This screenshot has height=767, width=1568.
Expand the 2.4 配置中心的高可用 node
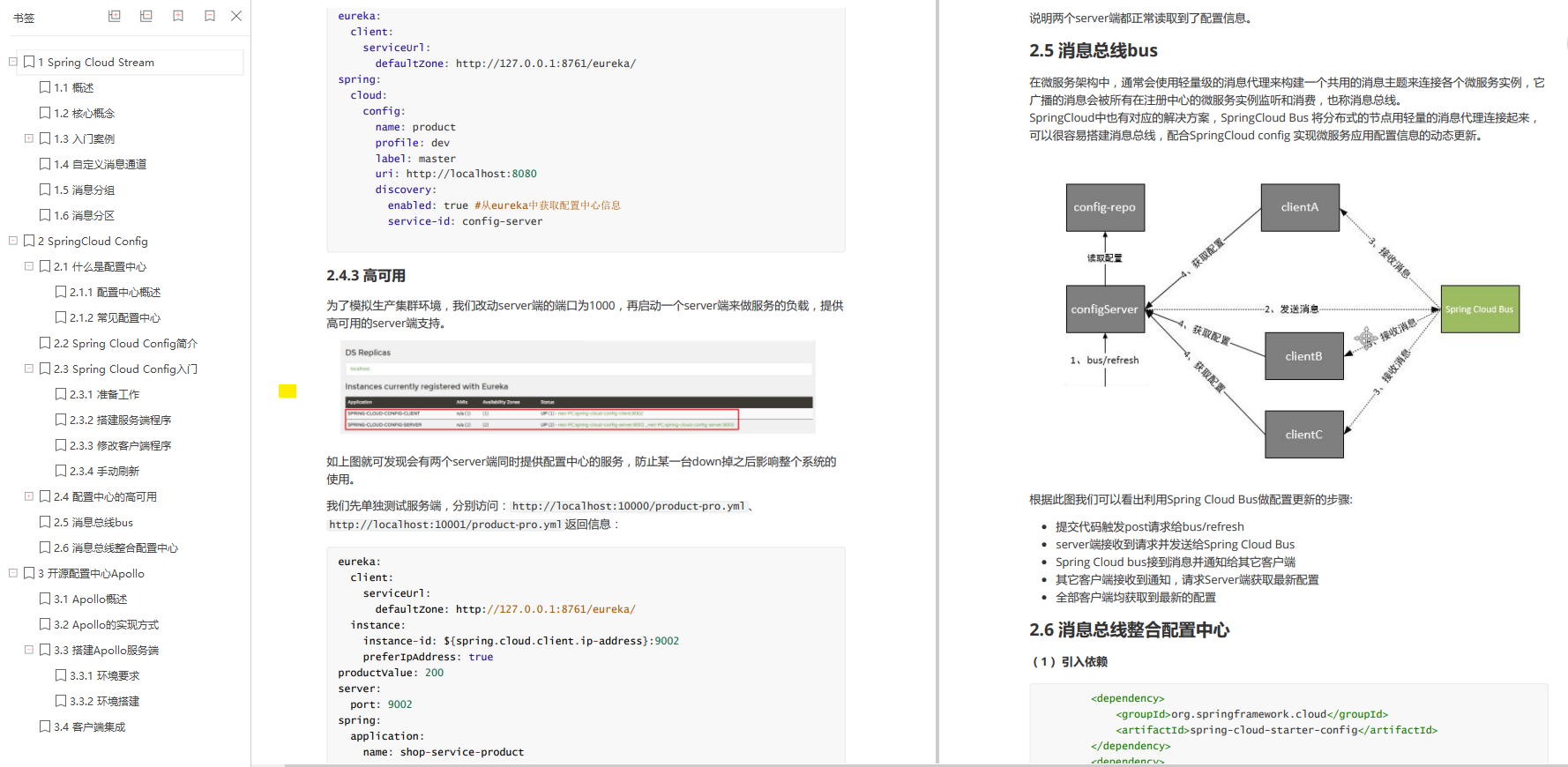coord(29,496)
